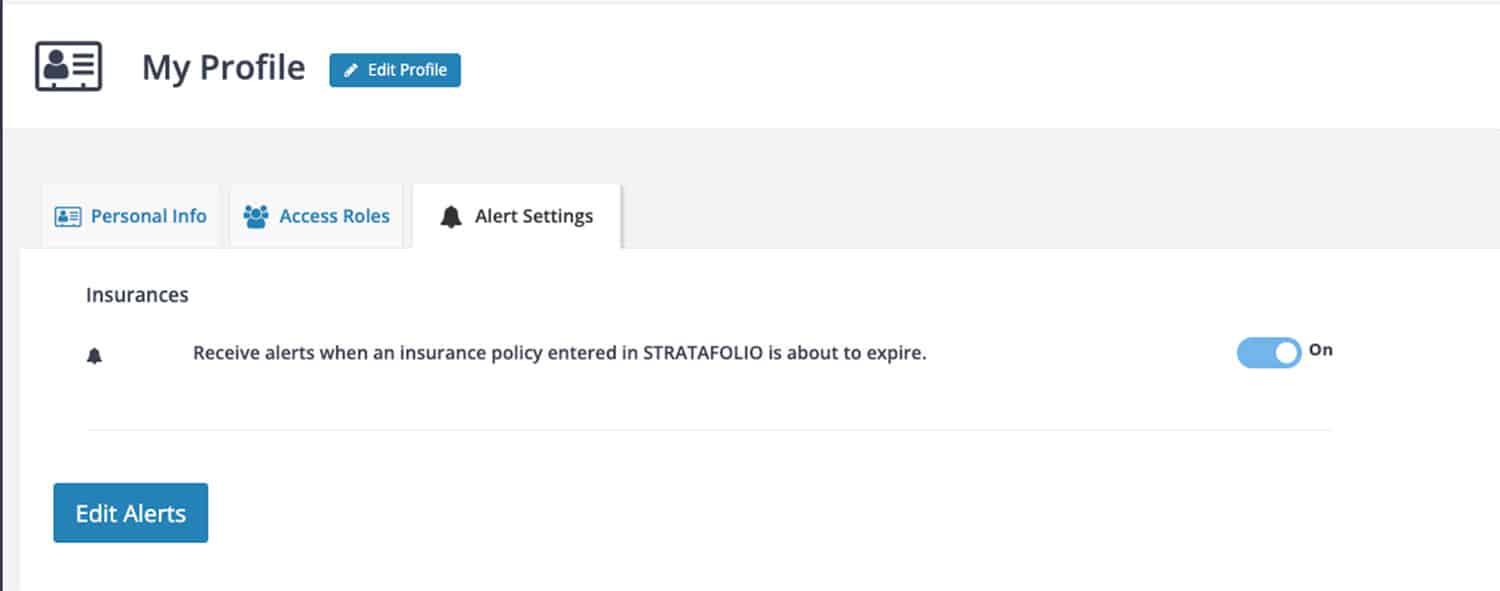Click the insurance policy alert description text

559,353
